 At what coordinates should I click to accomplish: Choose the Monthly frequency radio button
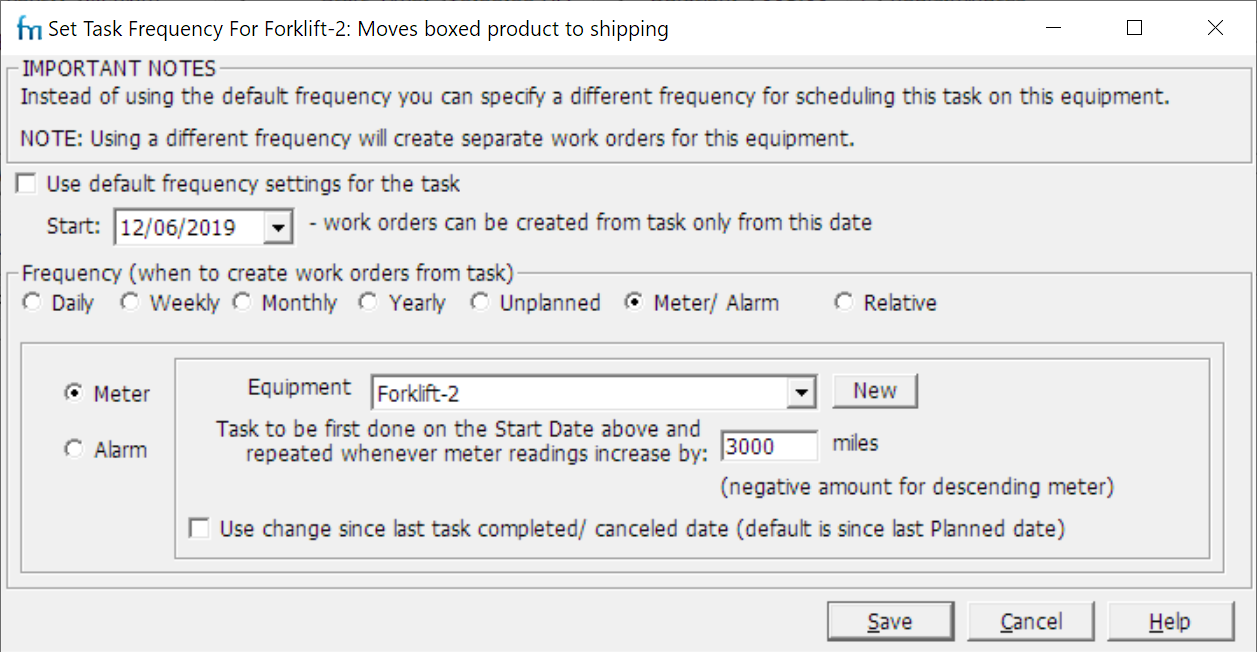pos(242,303)
